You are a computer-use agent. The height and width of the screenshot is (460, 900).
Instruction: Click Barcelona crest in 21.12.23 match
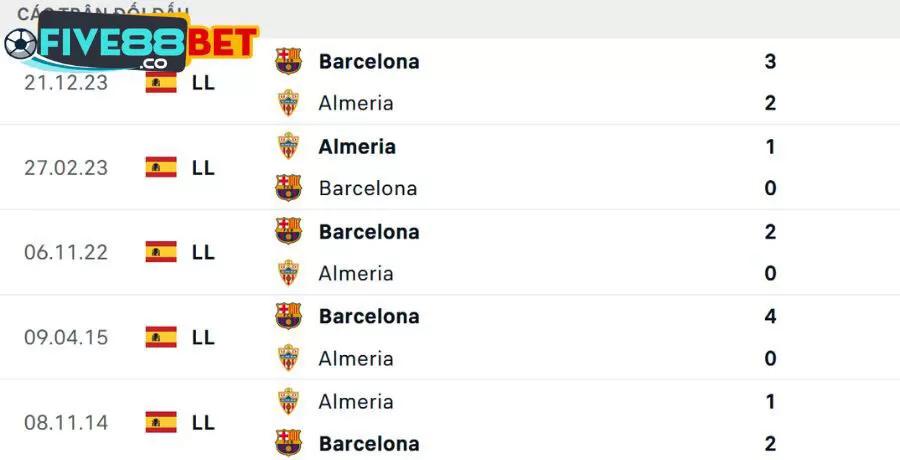[x=288, y=61]
